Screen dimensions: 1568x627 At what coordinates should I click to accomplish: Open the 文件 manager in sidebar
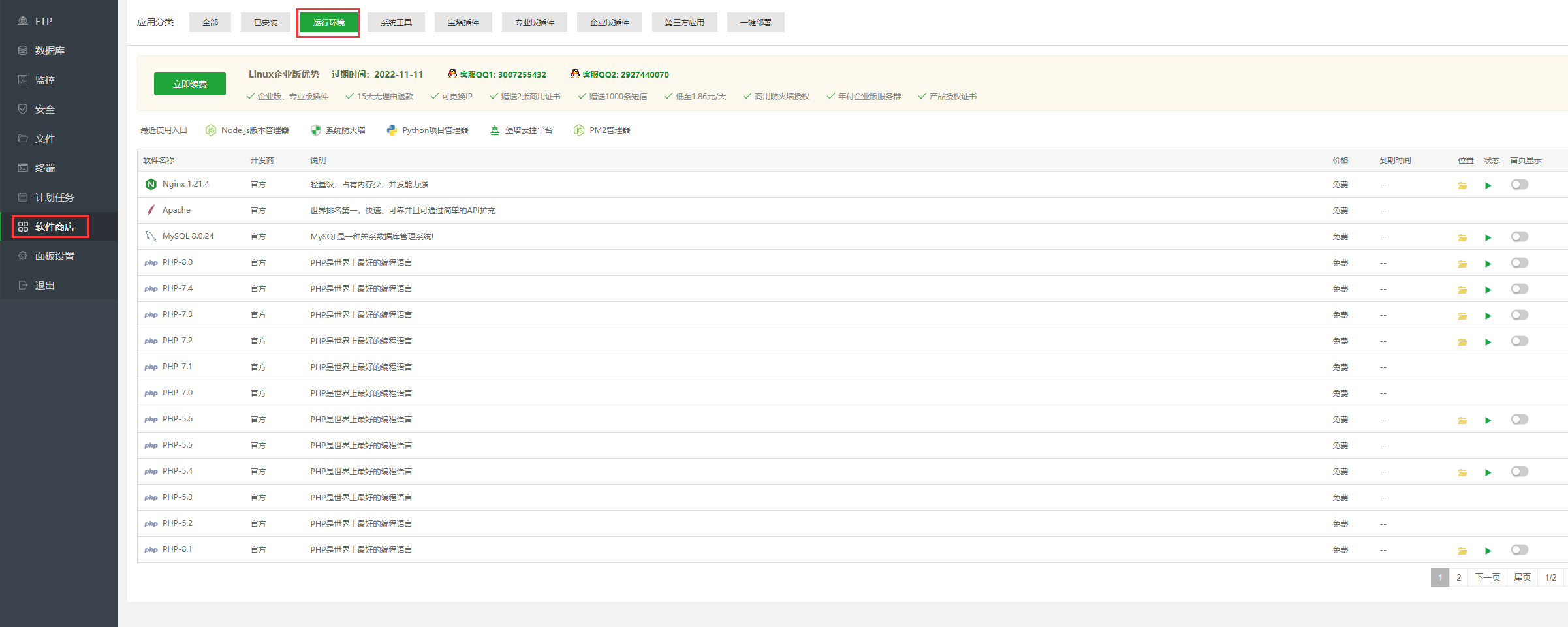click(x=59, y=138)
